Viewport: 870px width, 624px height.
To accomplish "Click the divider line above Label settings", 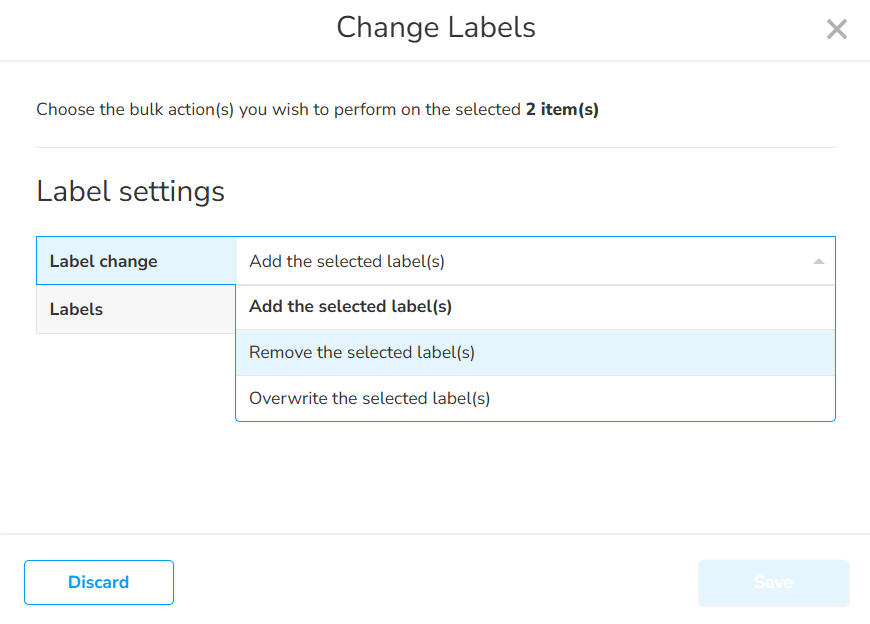I will [435, 148].
